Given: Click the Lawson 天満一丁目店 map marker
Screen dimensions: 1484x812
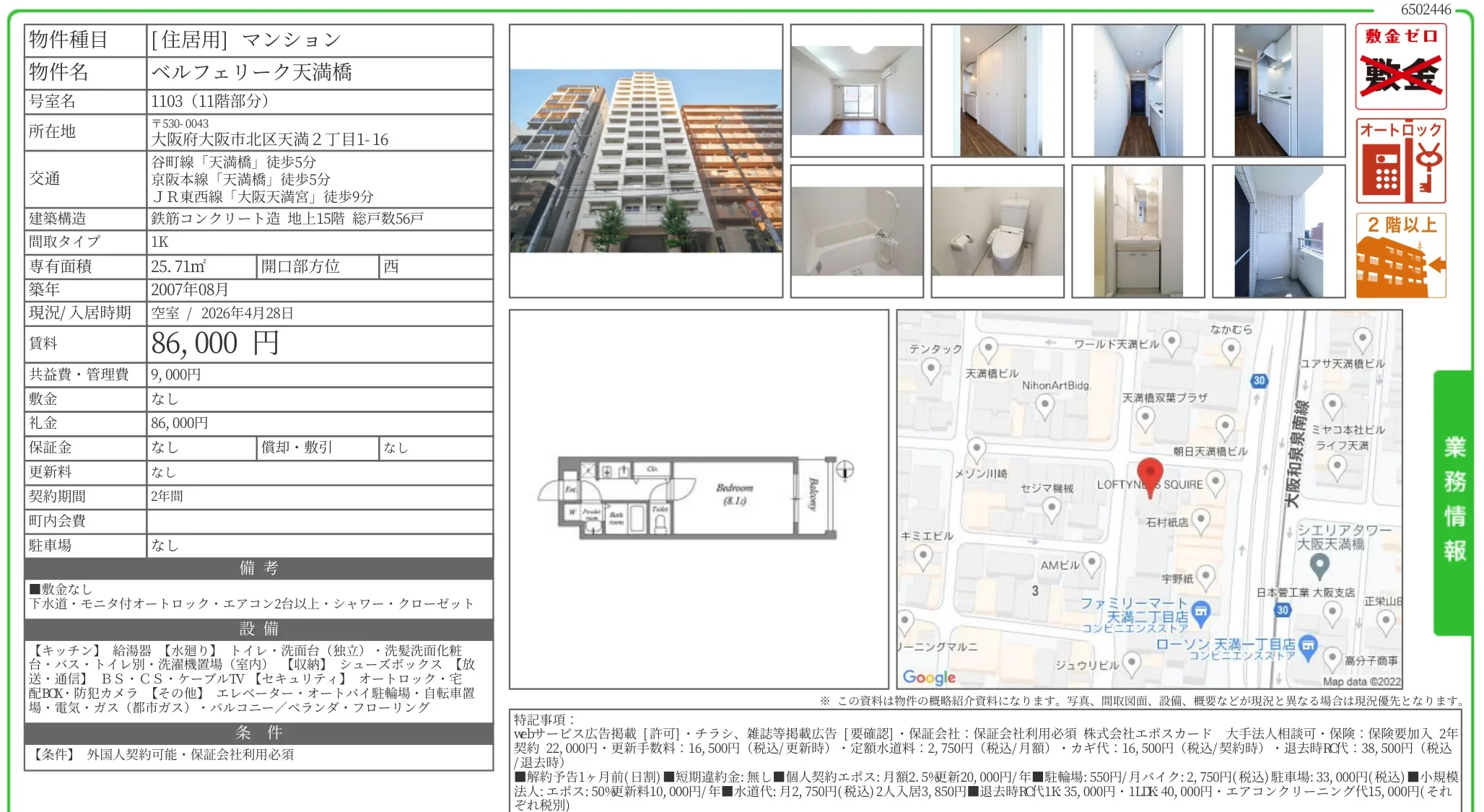Looking at the screenshot, I should (x=1308, y=645).
